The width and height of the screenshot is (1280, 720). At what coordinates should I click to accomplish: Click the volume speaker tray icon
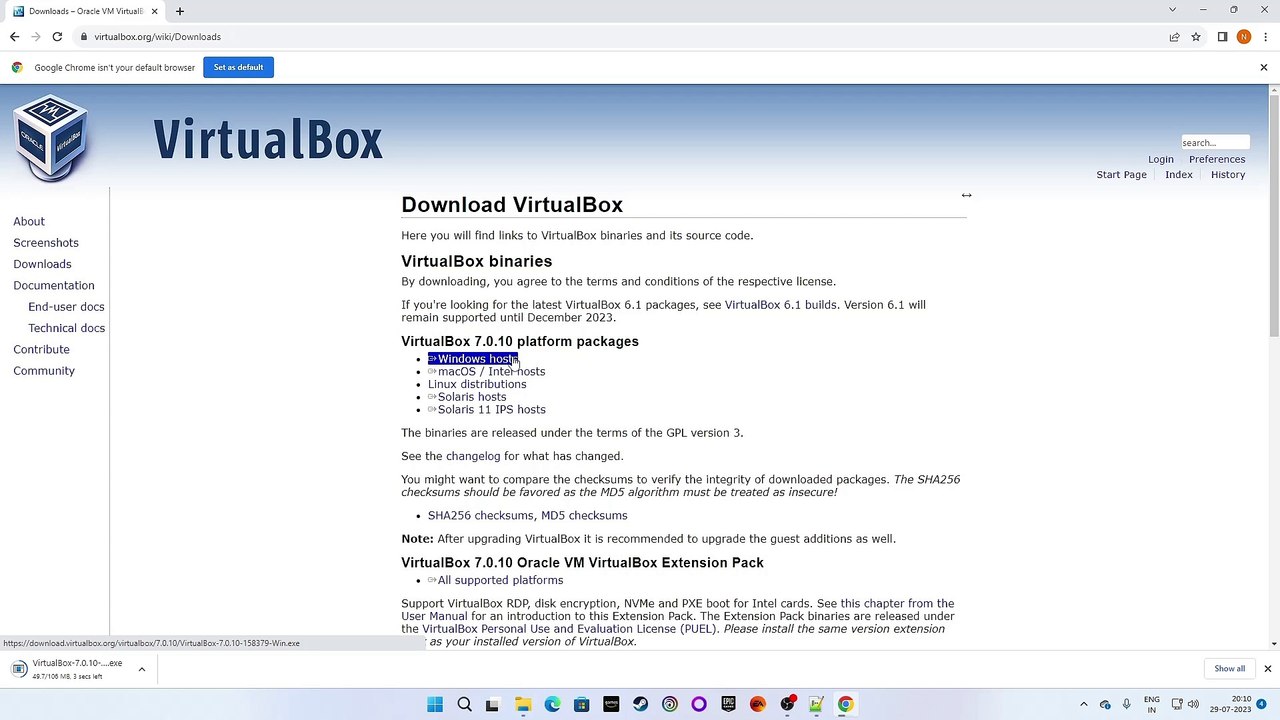tap(1192, 705)
